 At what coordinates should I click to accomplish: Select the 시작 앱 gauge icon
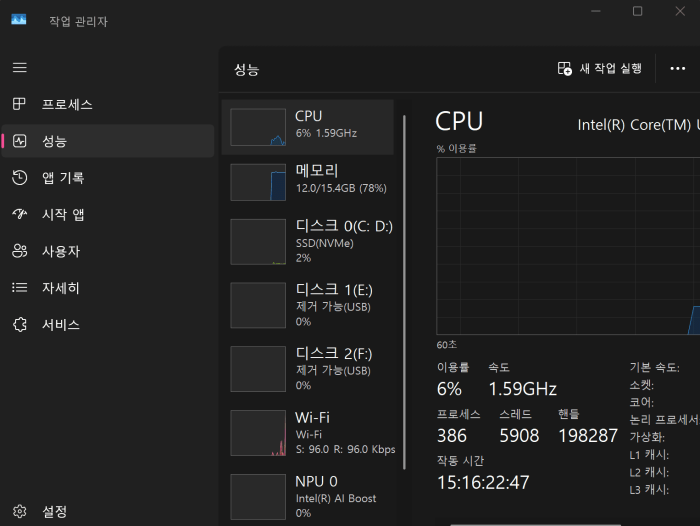20,214
